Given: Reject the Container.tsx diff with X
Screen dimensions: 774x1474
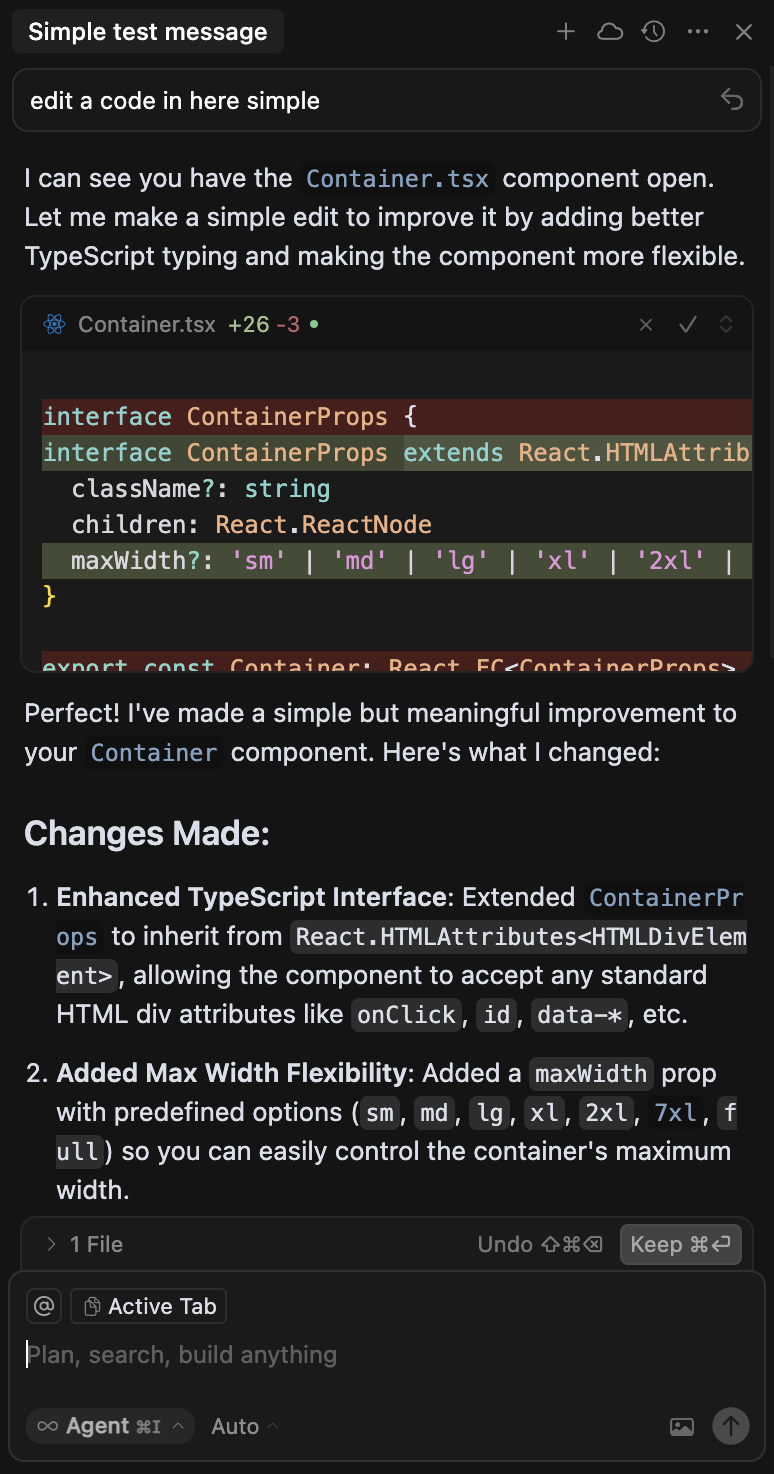Looking at the screenshot, I should click(x=646, y=324).
